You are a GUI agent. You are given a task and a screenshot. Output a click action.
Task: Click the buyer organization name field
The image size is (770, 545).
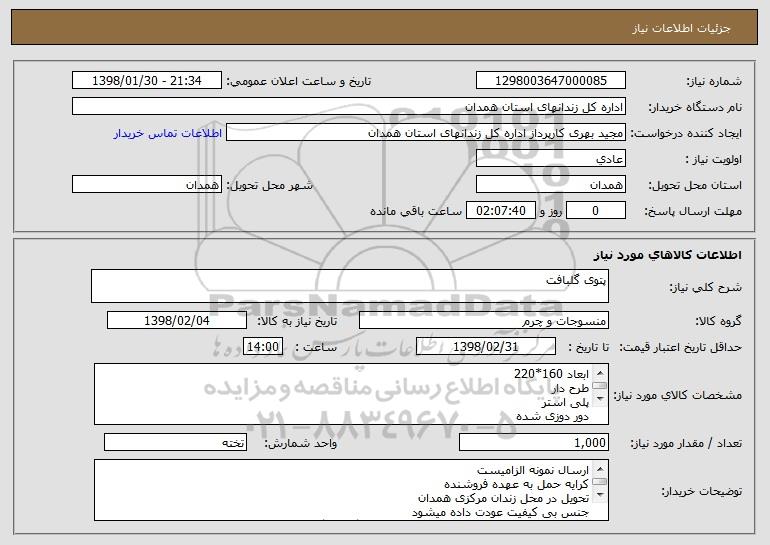click(349, 107)
